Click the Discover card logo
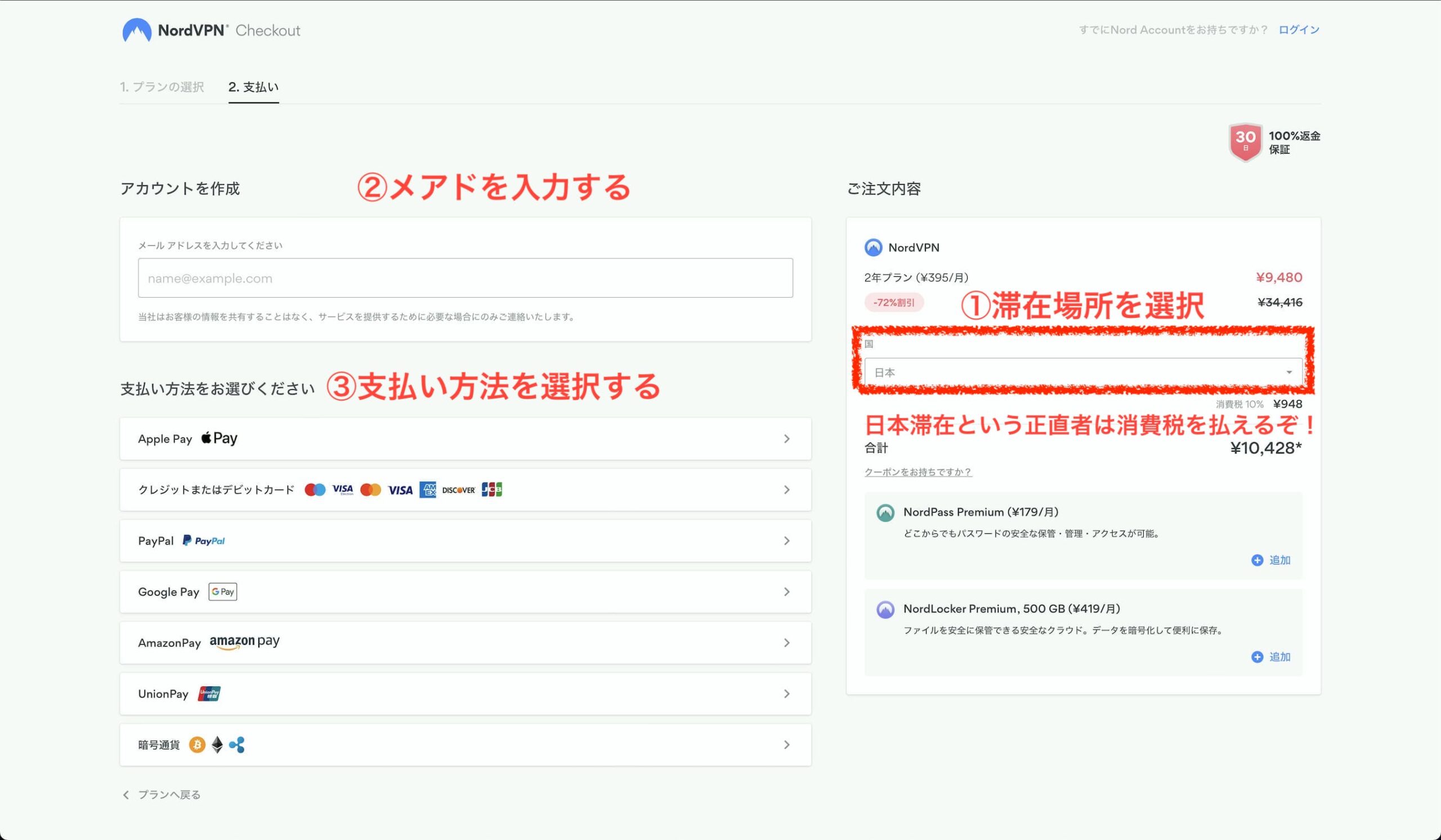The height and width of the screenshot is (840, 1441). tap(458, 490)
